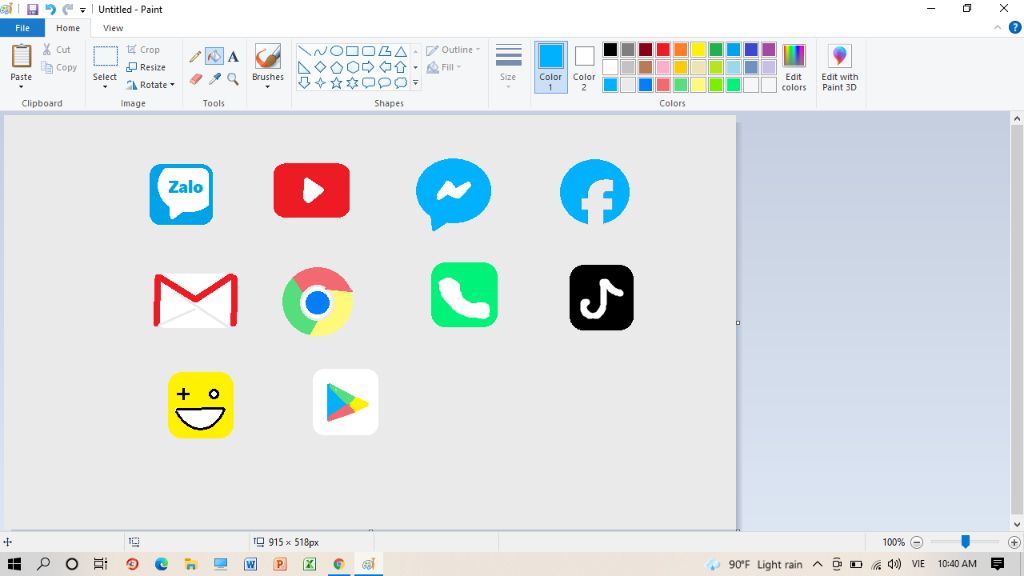
Task: Pick the orange color swatch
Action: coord(680,50)
